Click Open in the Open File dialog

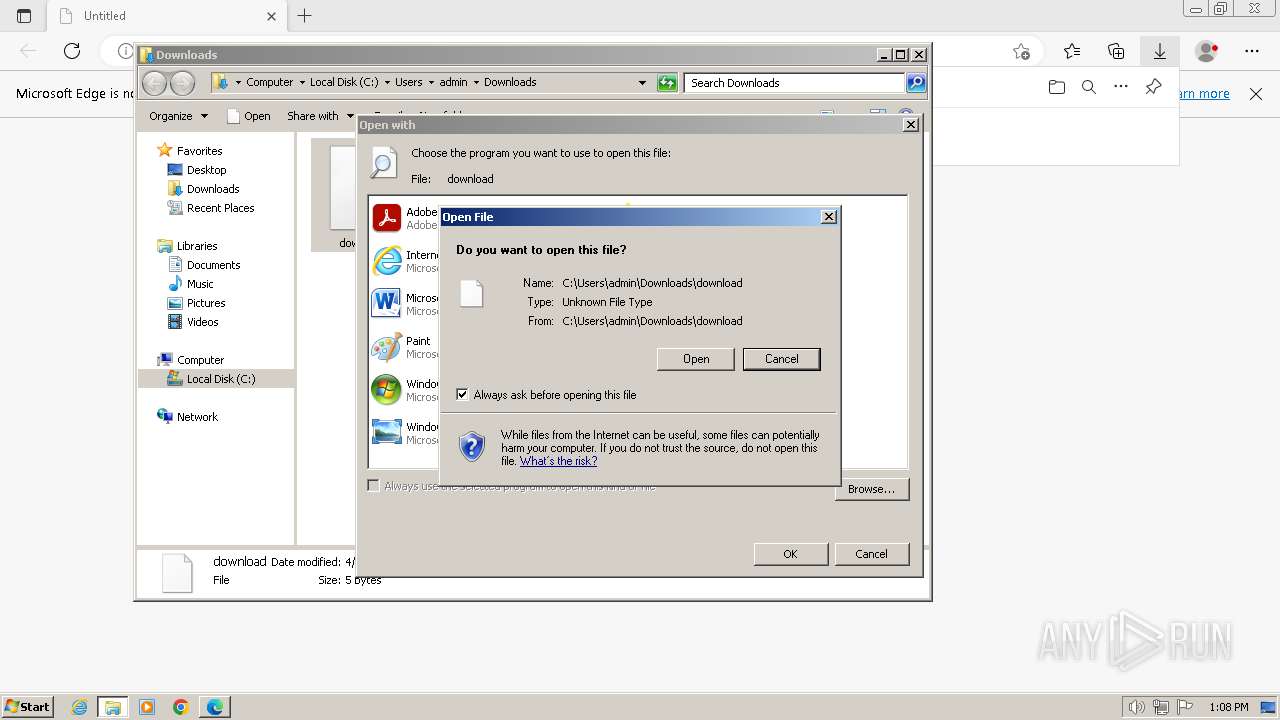point(696,359)
